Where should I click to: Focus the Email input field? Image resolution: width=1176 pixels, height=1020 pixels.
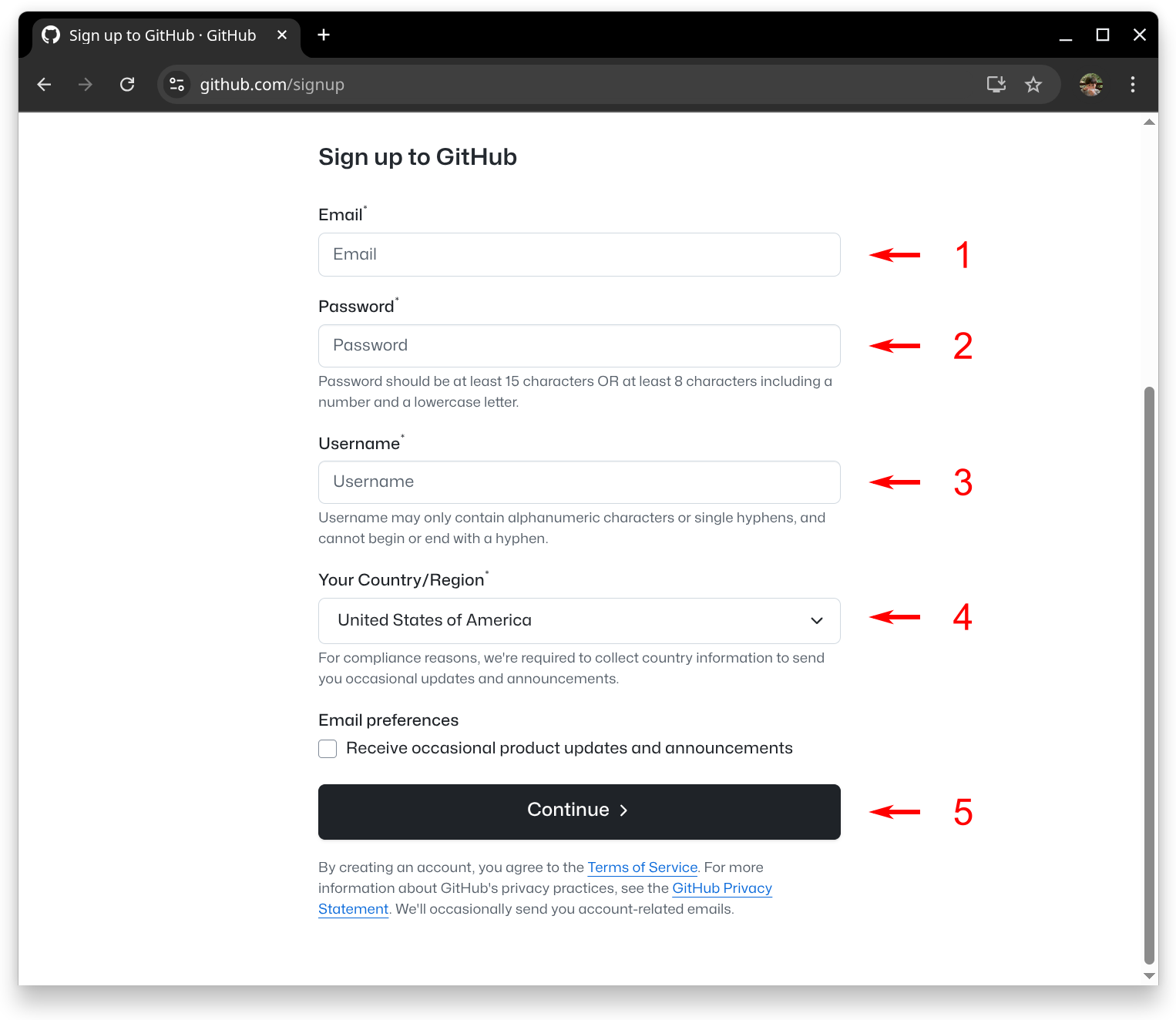click(580, 255)
